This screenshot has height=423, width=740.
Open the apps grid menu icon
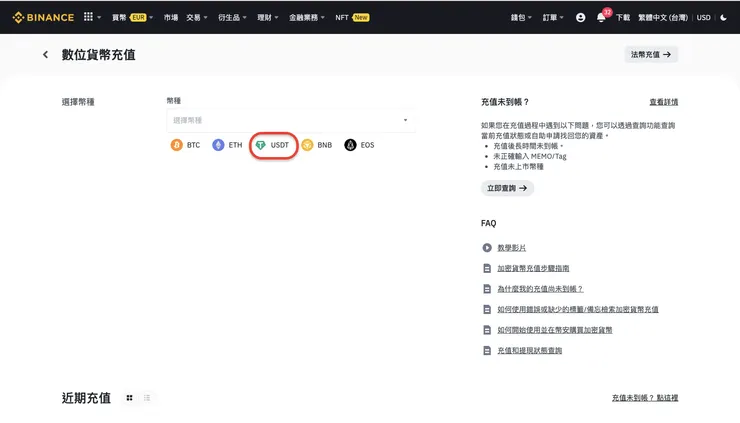(x=88, y=17)
